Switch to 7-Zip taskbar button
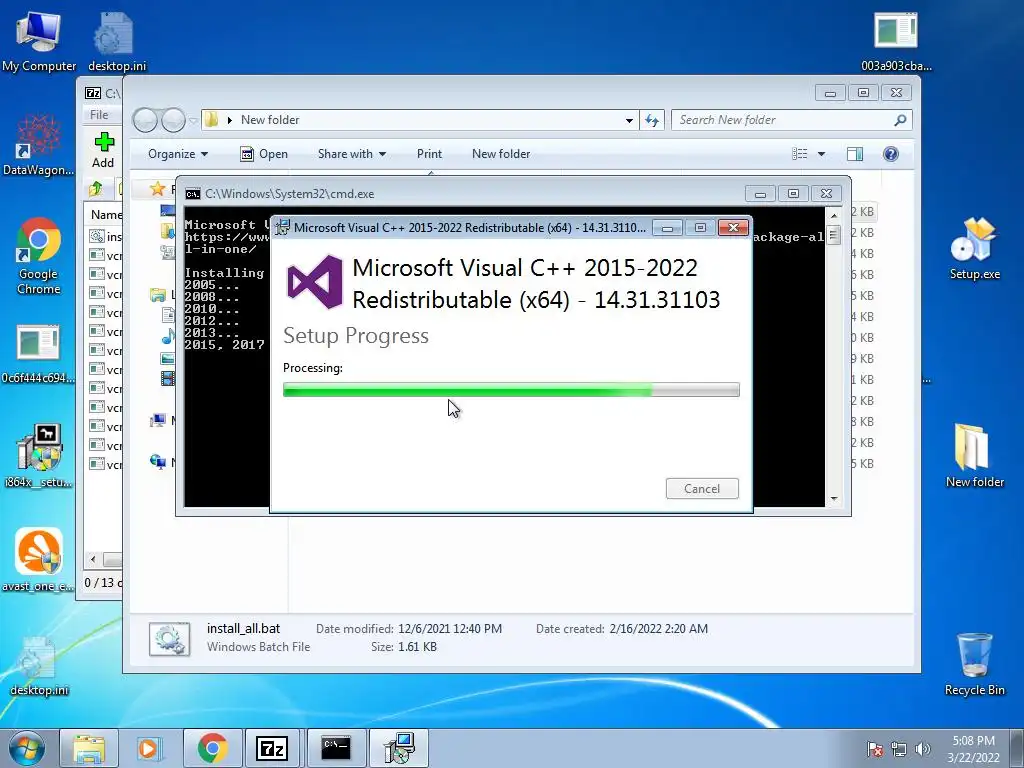This screenshot has height=768, width=1024. (273, 748)
